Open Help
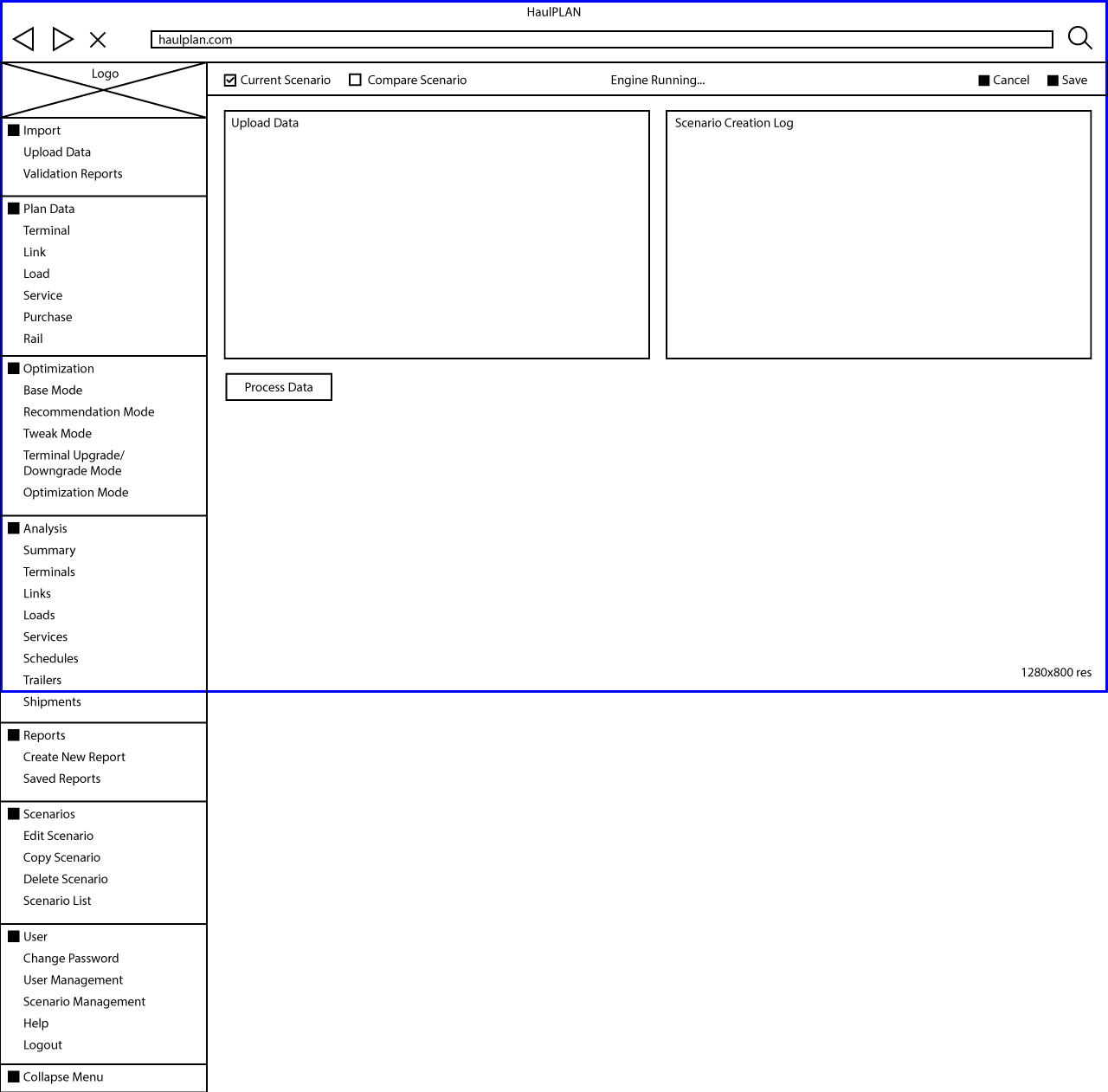This screenshot has height=1092, width=1108. (36, 1024)
